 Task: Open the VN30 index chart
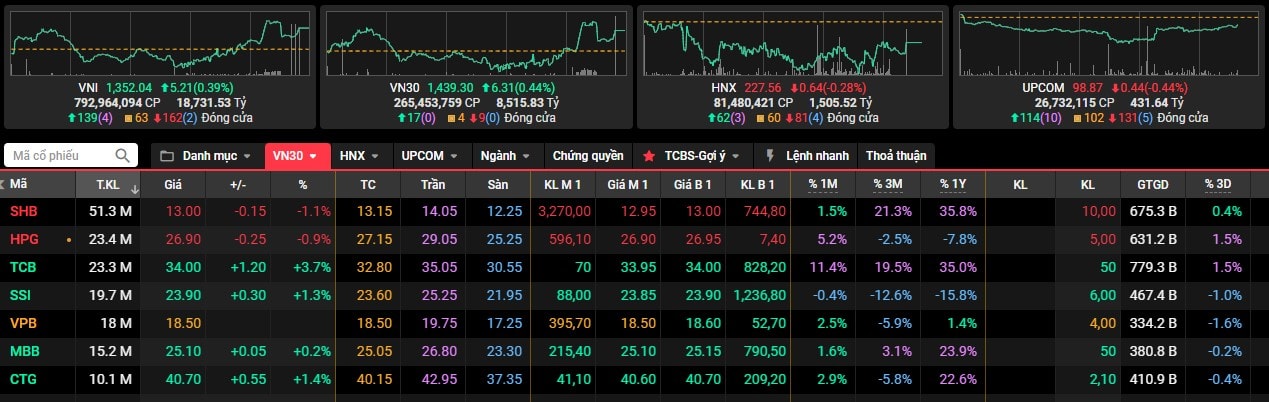coord(475,43)
